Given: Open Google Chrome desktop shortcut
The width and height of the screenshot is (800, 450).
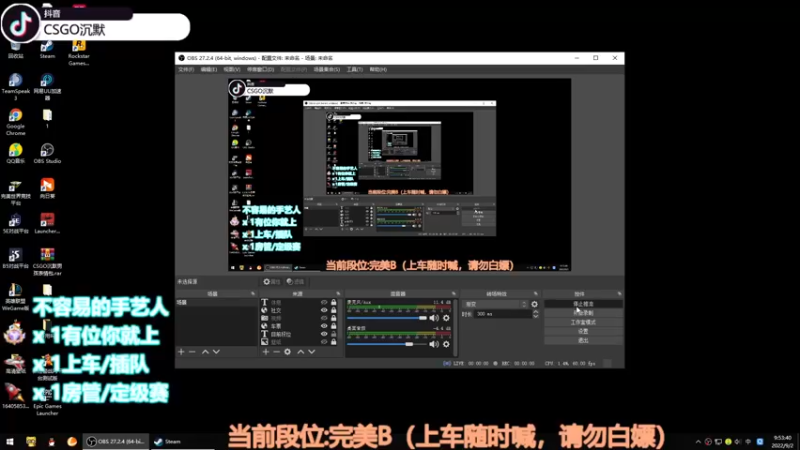Looking at the screenshot, I should click(x=15, y=122).
